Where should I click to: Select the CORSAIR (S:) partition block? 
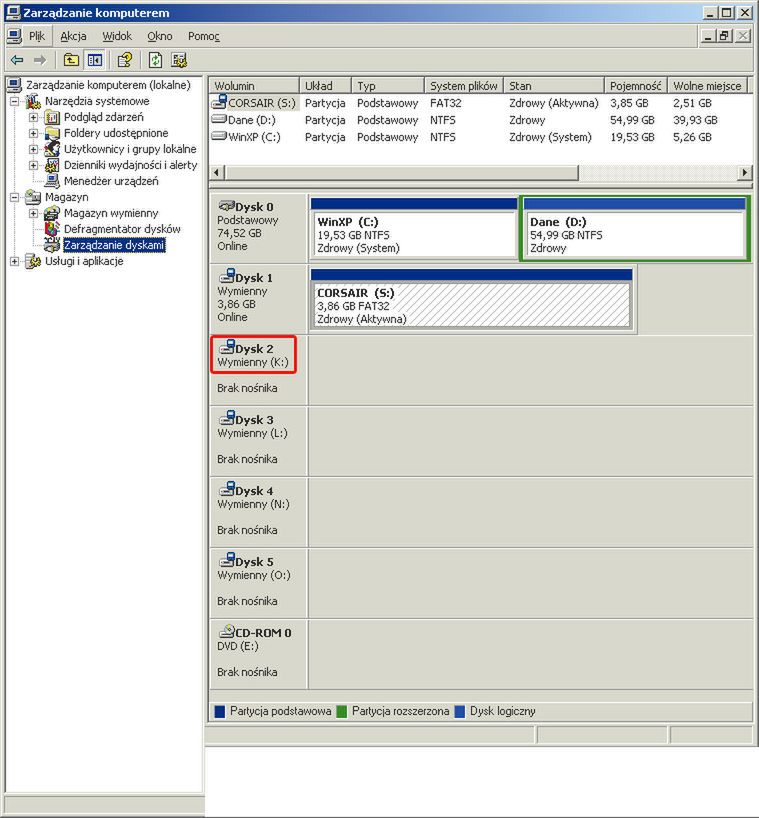pos(471,299)
